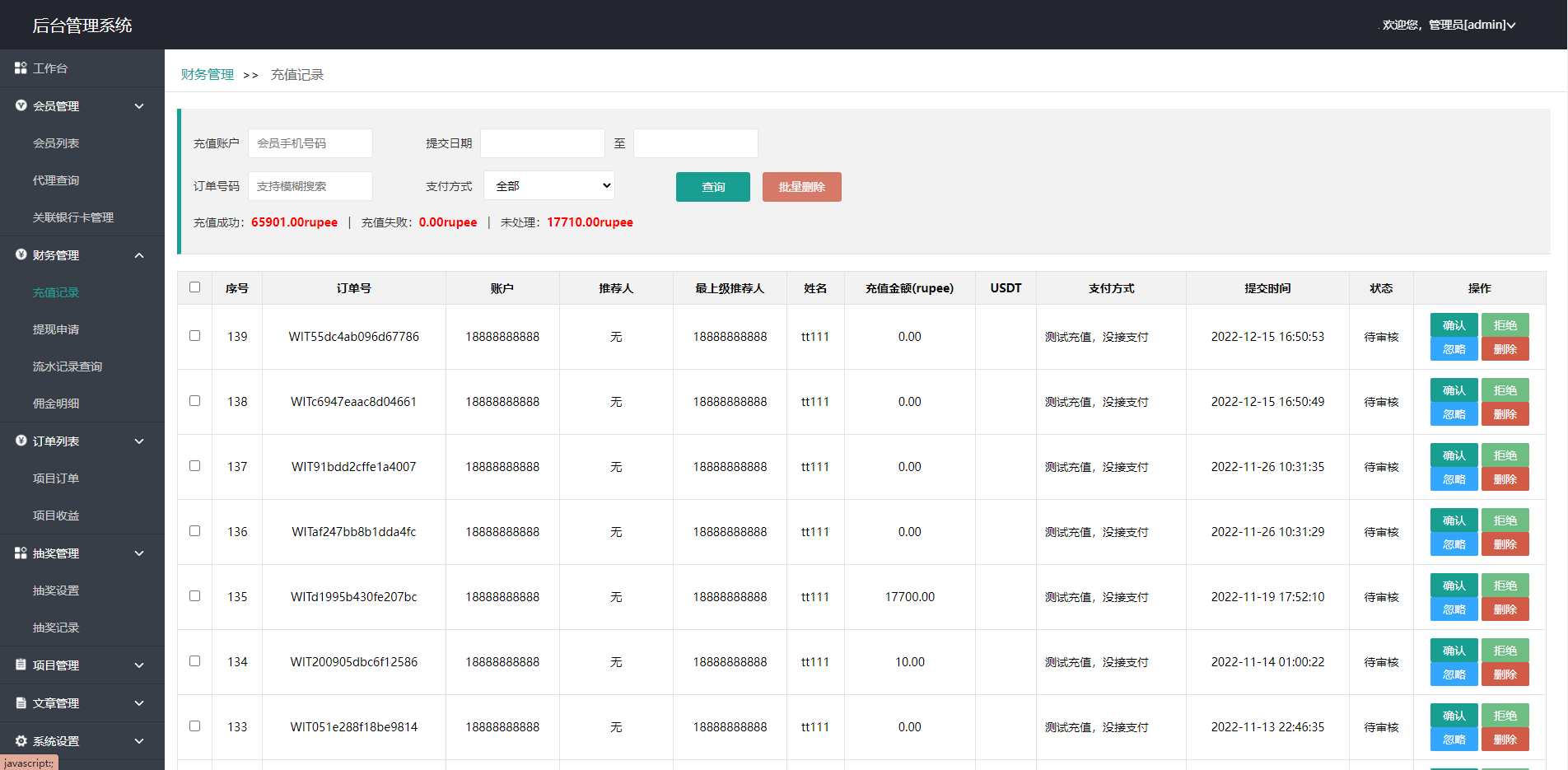Click the 项目管理 clipboard icon
1568x770 pixels.
[21, 665]
